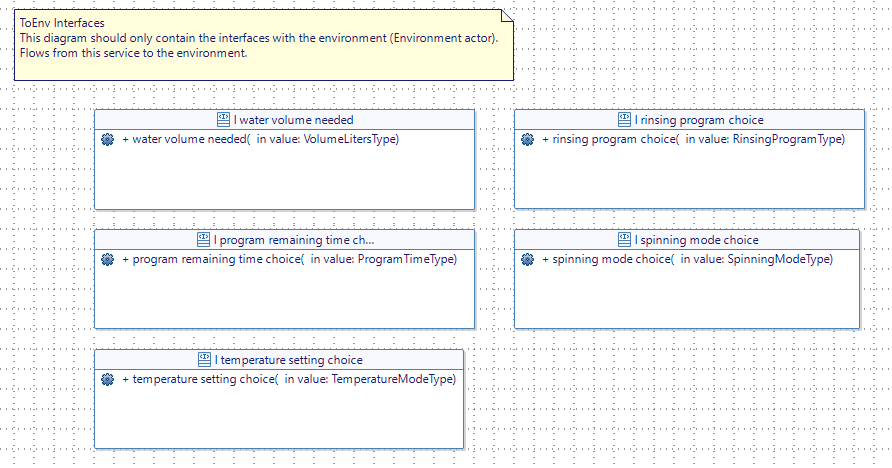Click the gear icon of temperature setting choice operation
Viewport: 892px width, 468px height.
tap(108, 379)
